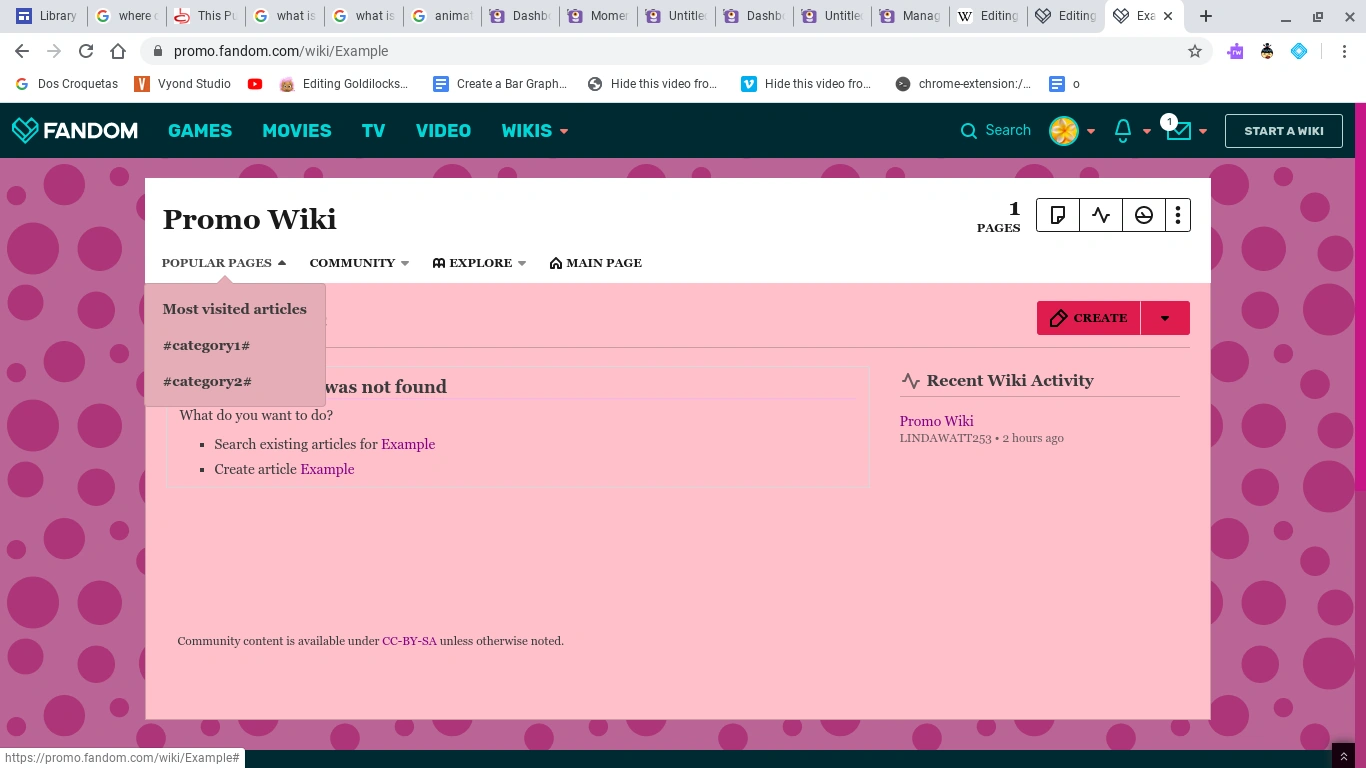Open the YouTube bookmark icon
The image size is (1366, 768).
coord(255,84)
